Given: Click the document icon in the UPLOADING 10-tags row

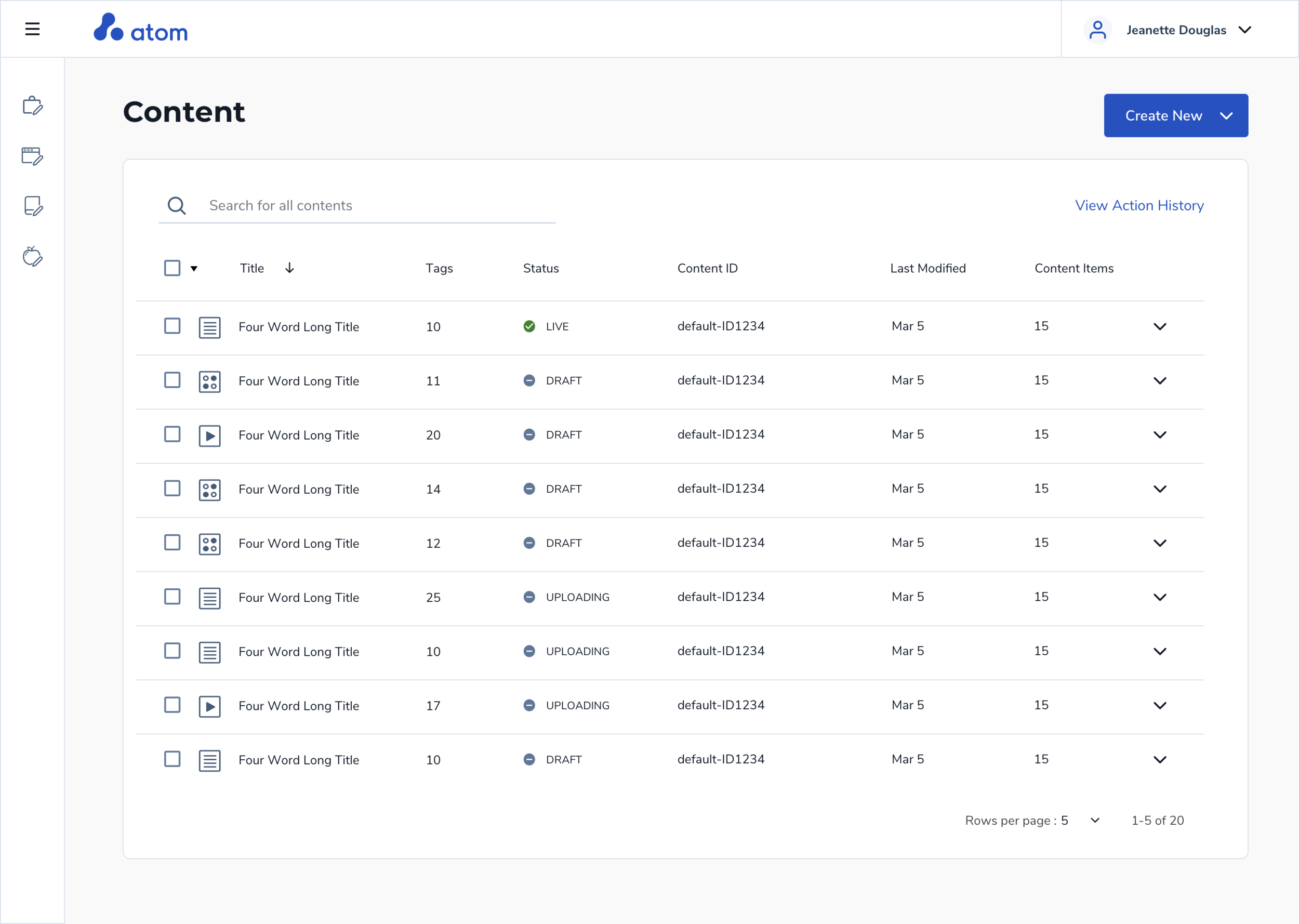Looking at the screenshot, I should pos(209,652).
